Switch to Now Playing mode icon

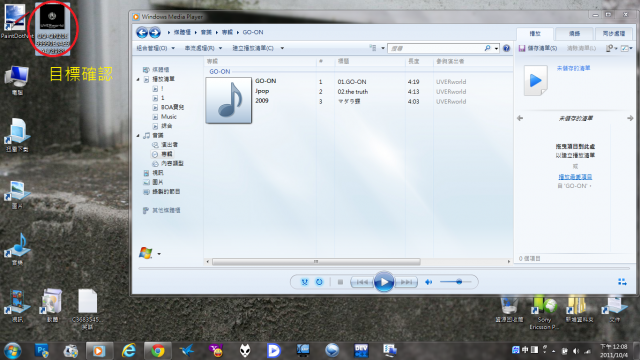point(622,282)
